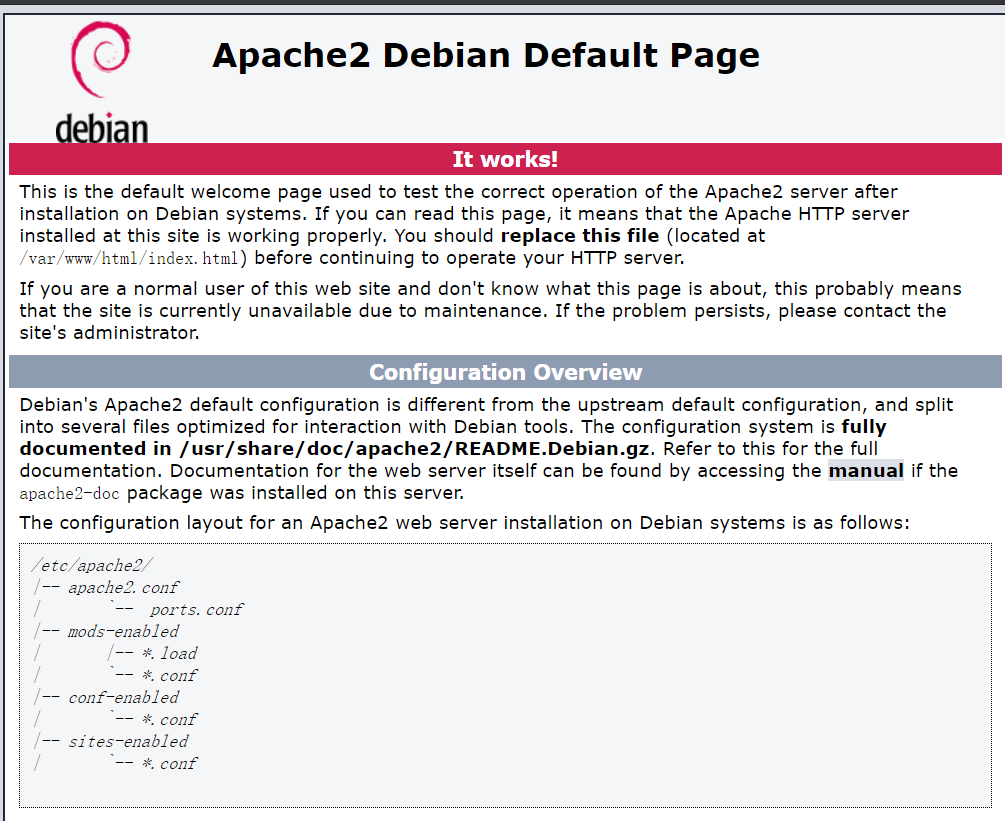This screenshot has height=821, width=1005.
Task: Click the apache2-doc package name
Action: 69,493
